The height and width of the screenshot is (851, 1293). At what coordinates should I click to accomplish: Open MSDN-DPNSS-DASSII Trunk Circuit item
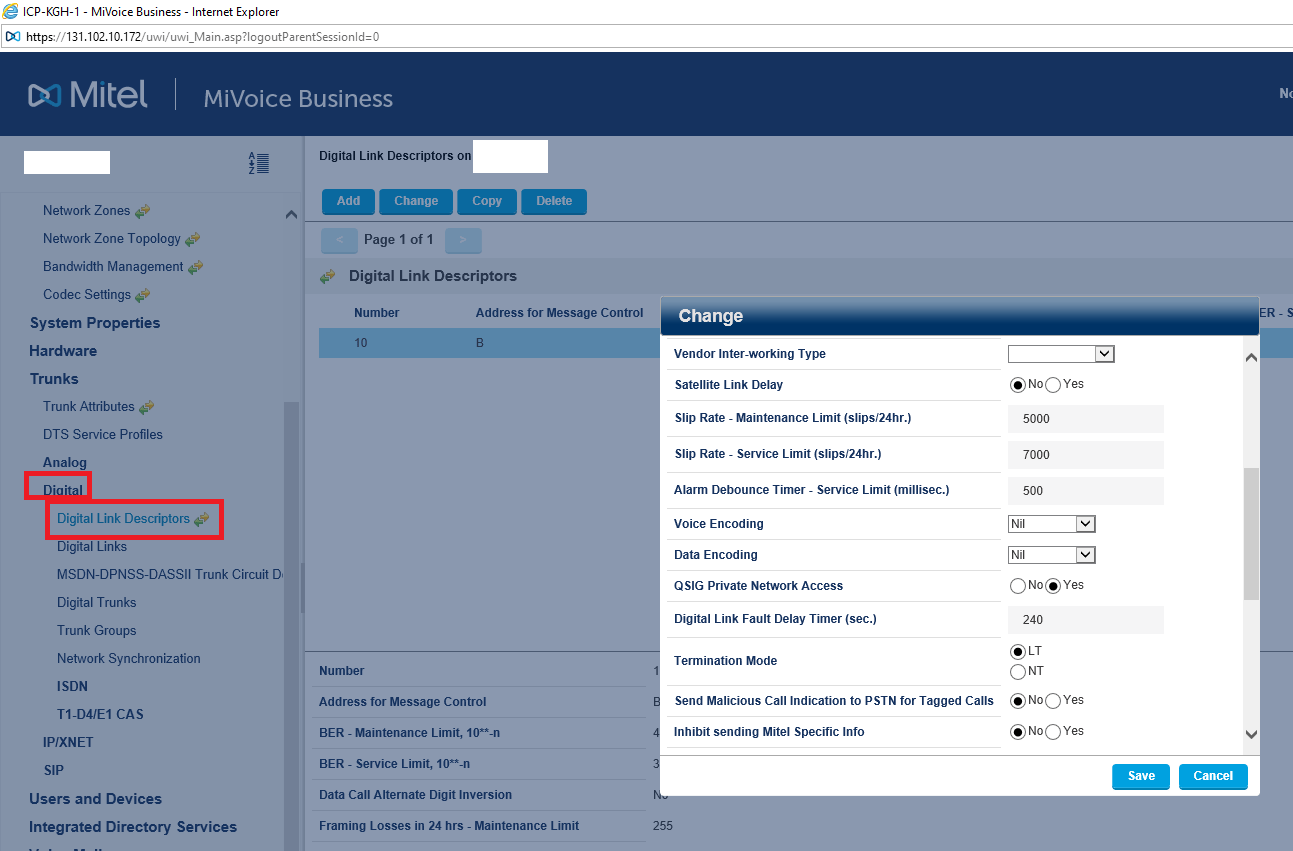[x=170, y=575]
